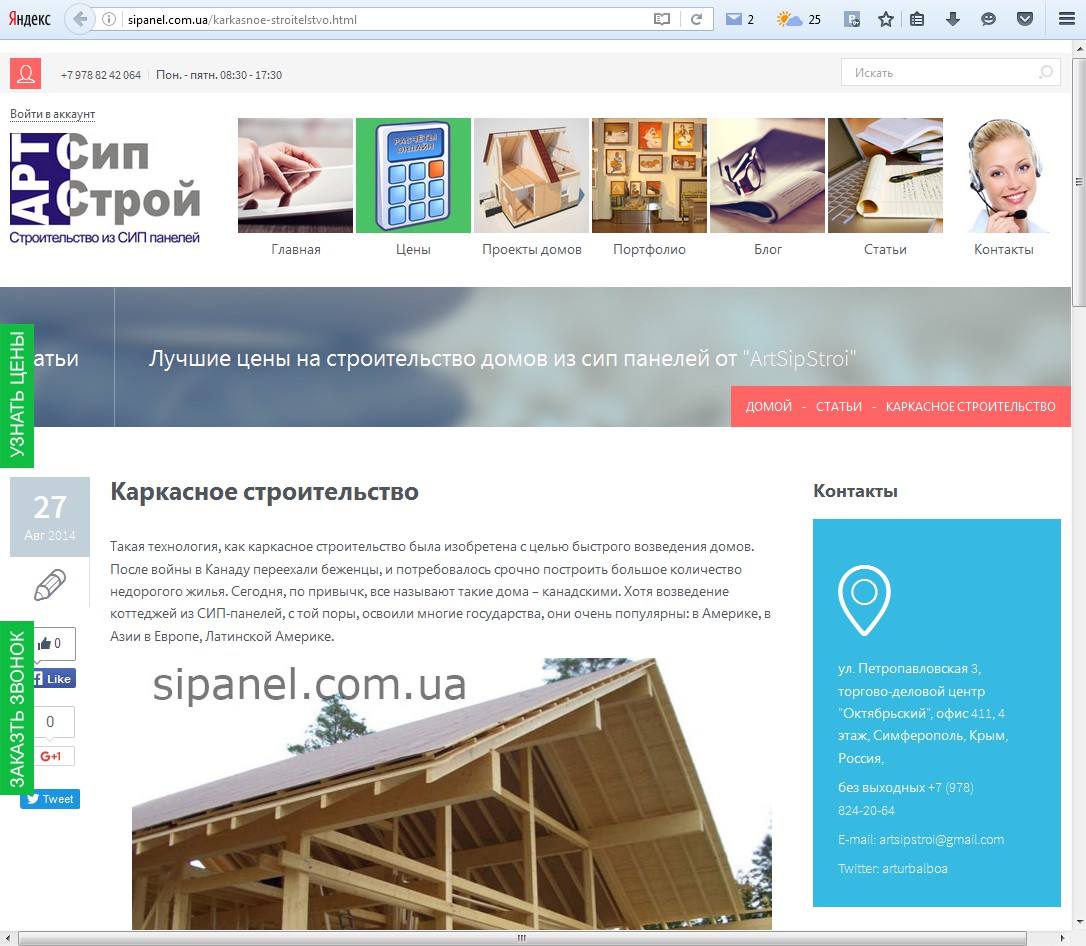Reload the page with the refresh icon
Viewport: 1086px width, 946px height.
tap(696, 19)
